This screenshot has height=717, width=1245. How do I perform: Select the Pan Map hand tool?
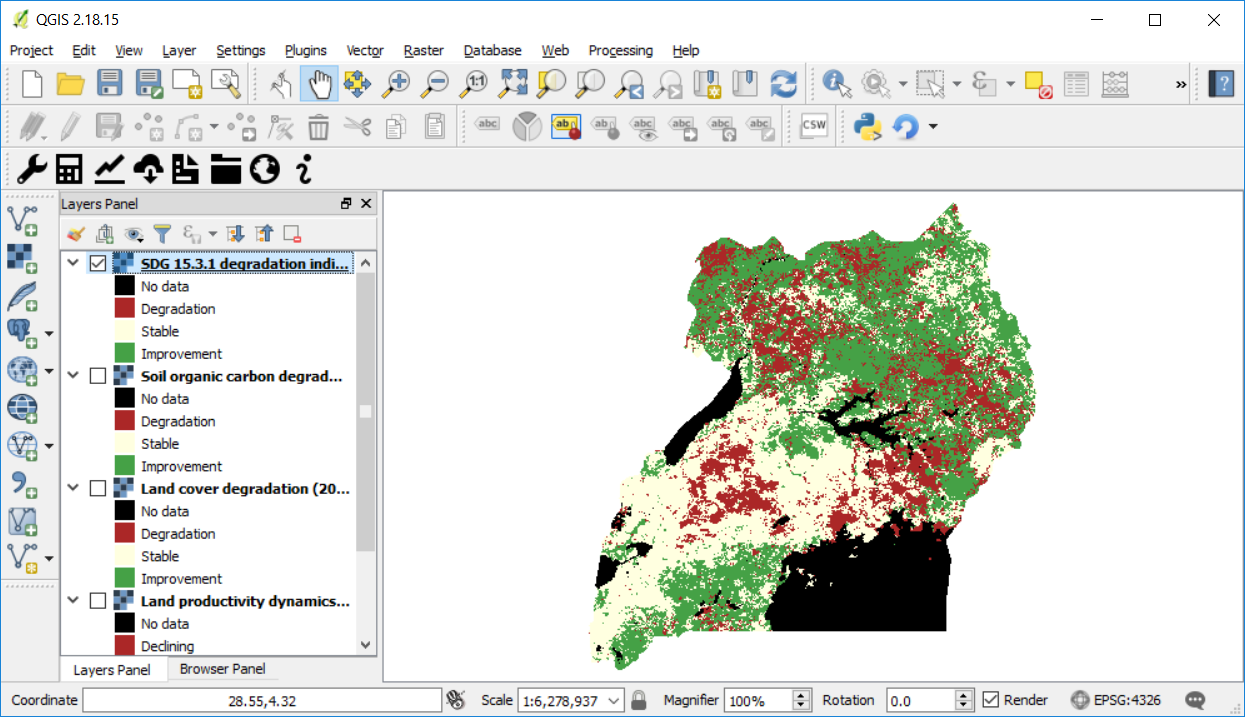click(x=319, y=84)
